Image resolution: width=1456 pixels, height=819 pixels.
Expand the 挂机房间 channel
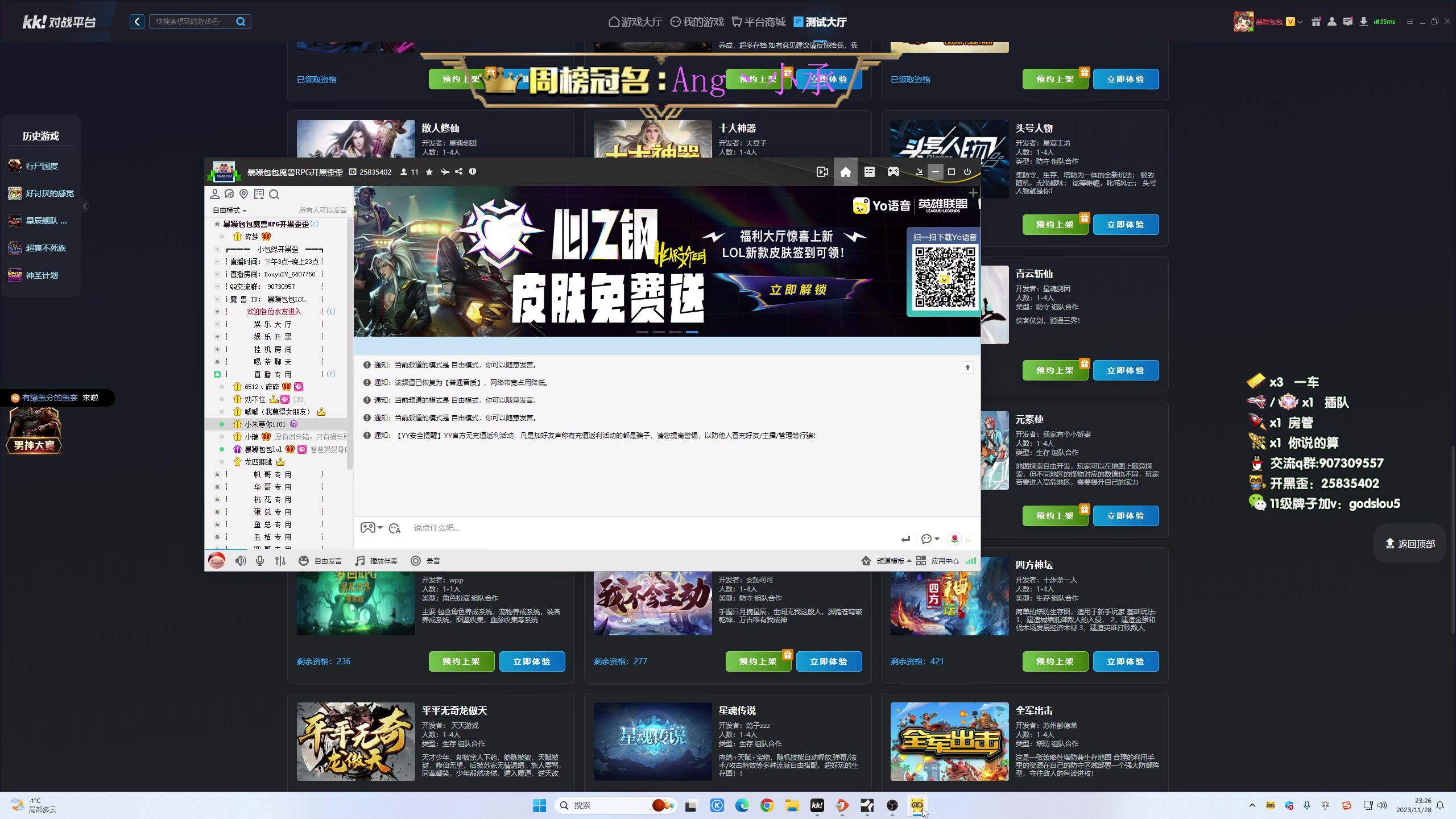[x=217, y=349]
